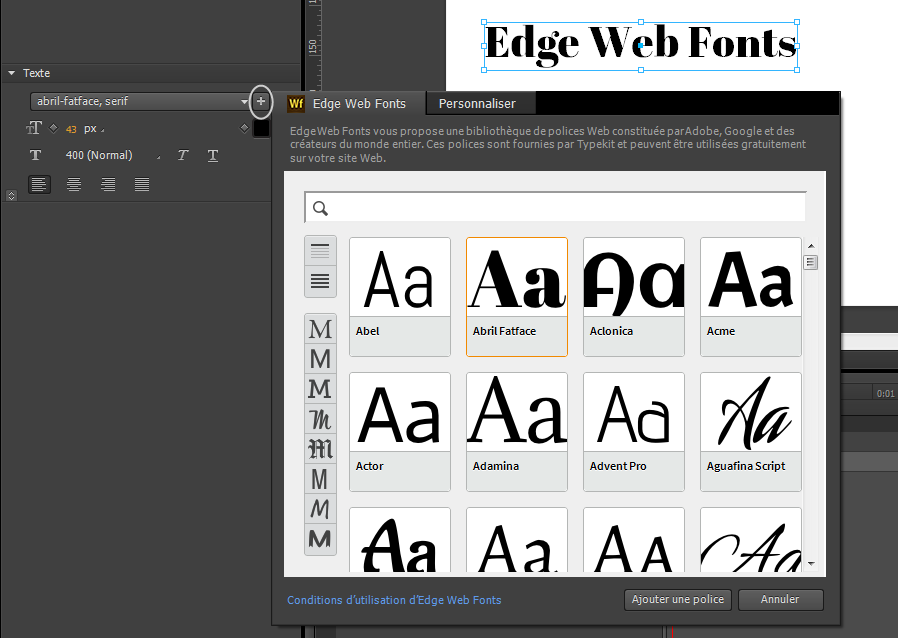Toggle underline text style
898x638 pixels.
[x=212, y=155]
